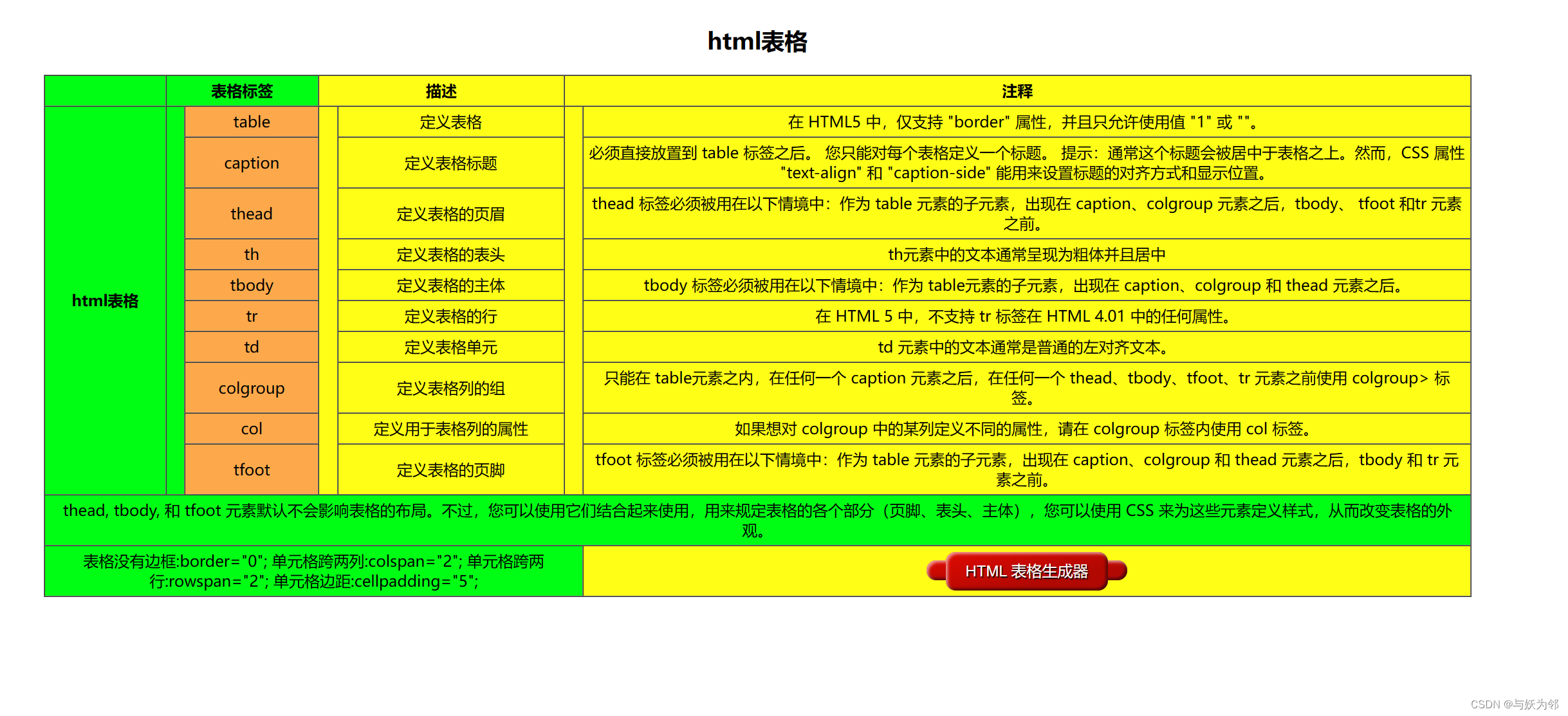Click the 定义用于表格列的属性 description cell
1568x716 pixels.
[451, 428]
